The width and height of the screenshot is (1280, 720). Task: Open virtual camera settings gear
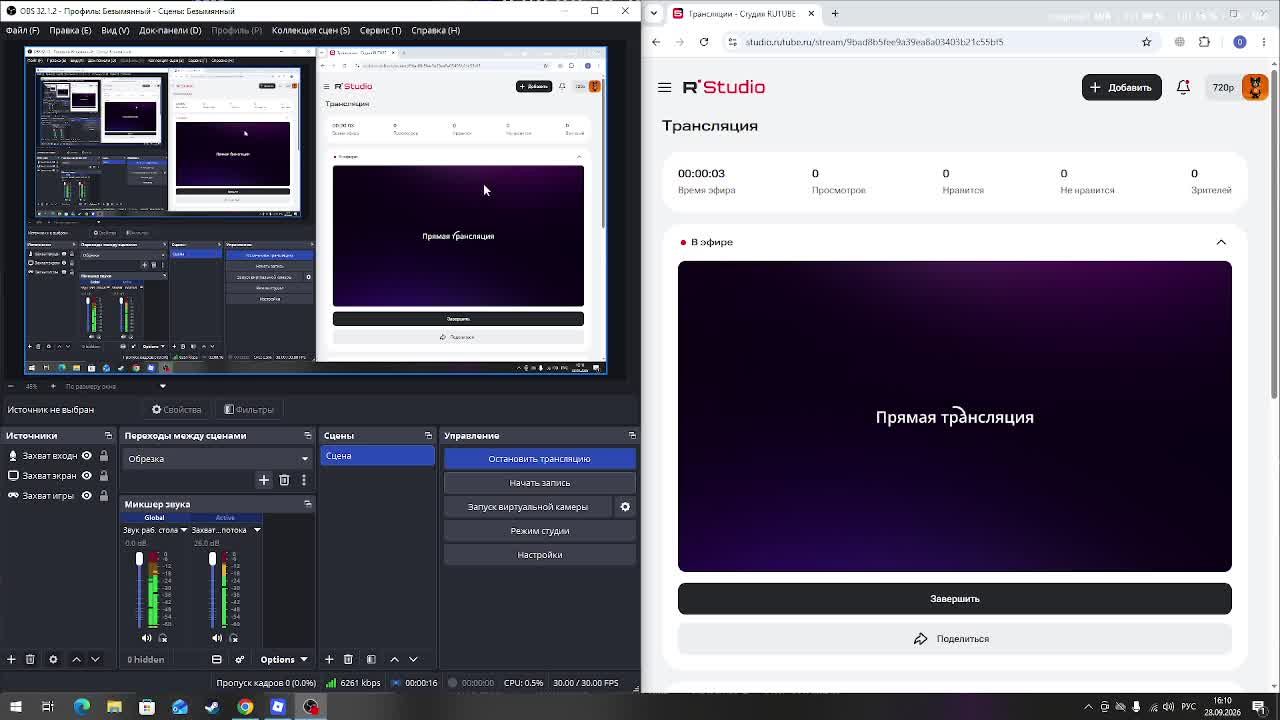[x=625, y=507]
